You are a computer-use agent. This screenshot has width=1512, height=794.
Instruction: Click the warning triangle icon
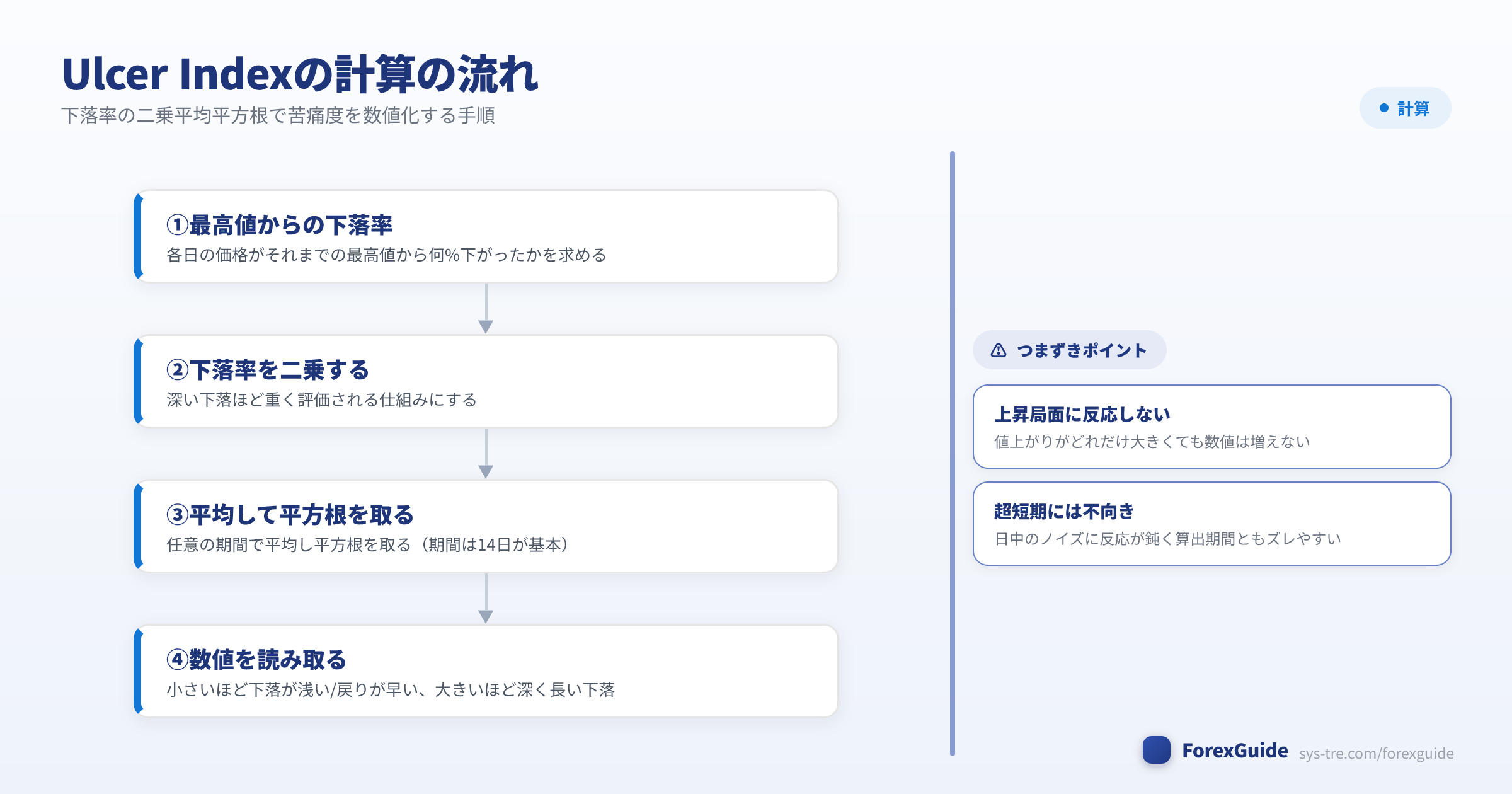click(999, 350)
